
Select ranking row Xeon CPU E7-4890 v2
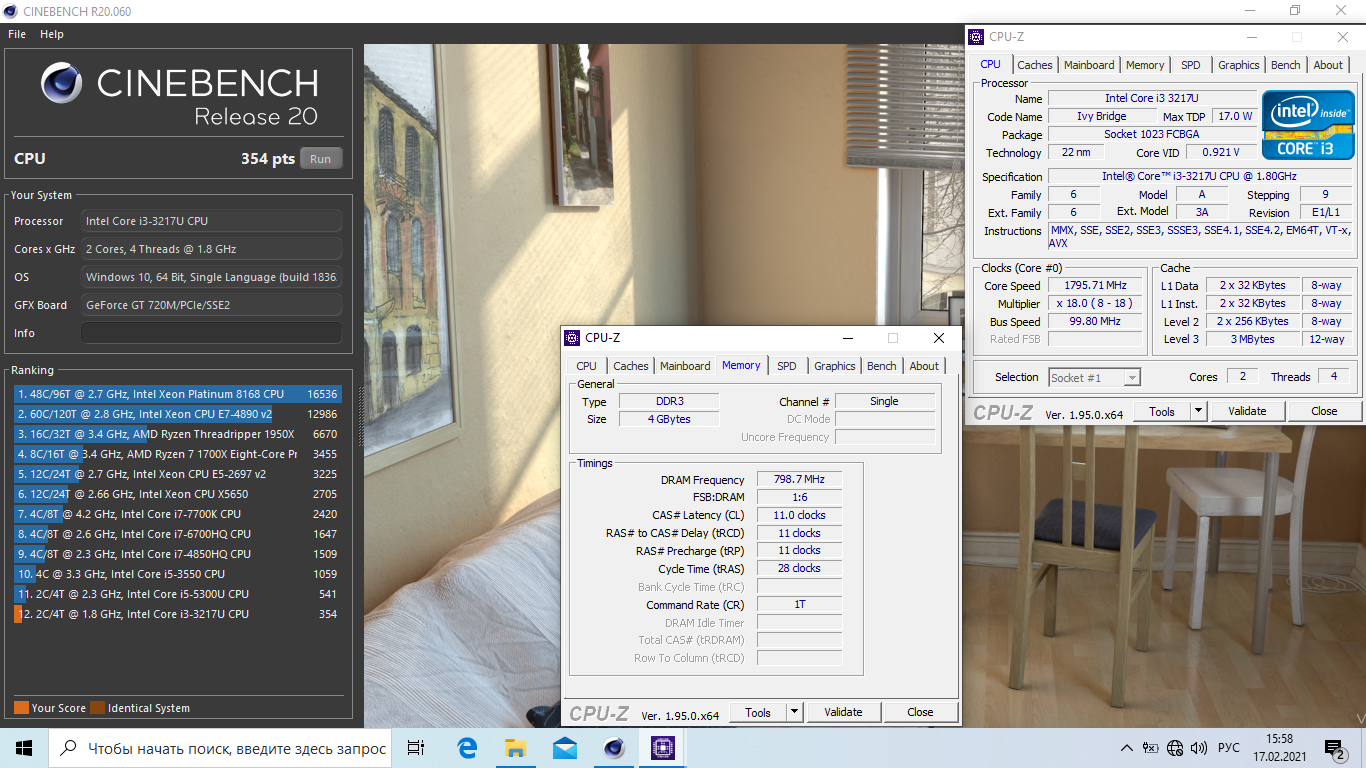(178, 414)
